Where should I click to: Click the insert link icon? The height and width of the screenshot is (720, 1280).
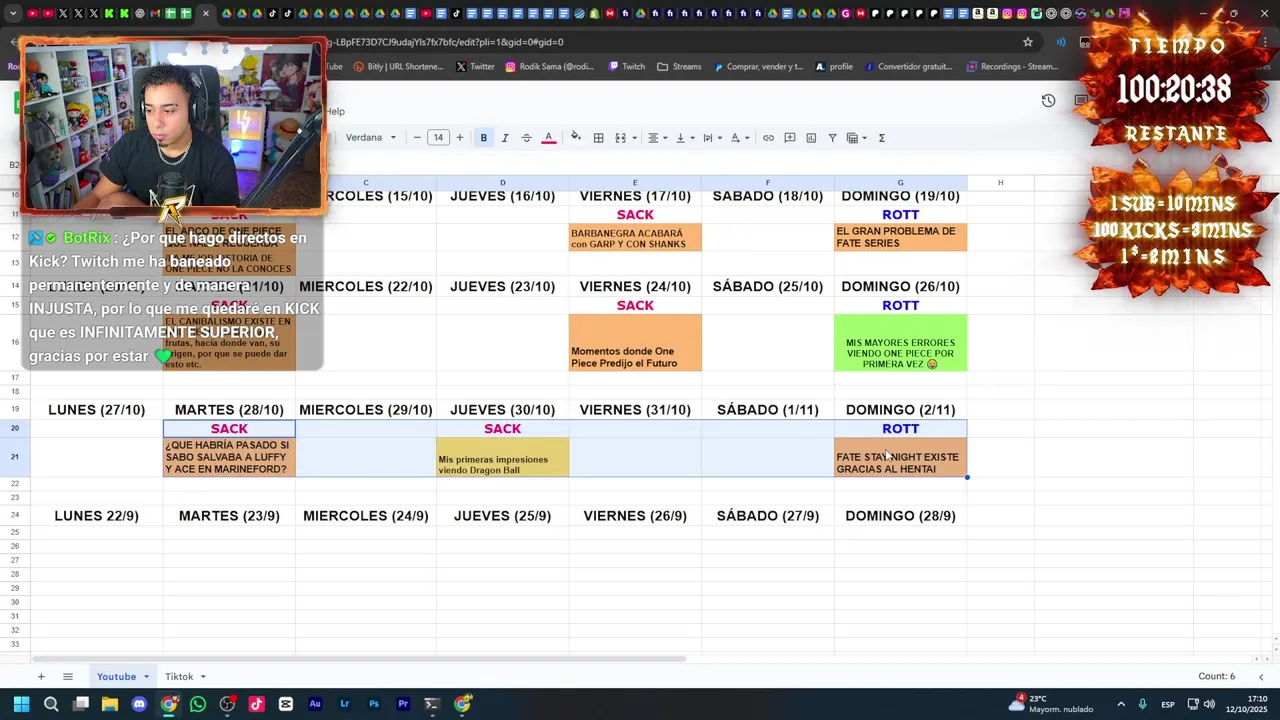[x=768, y=138]
